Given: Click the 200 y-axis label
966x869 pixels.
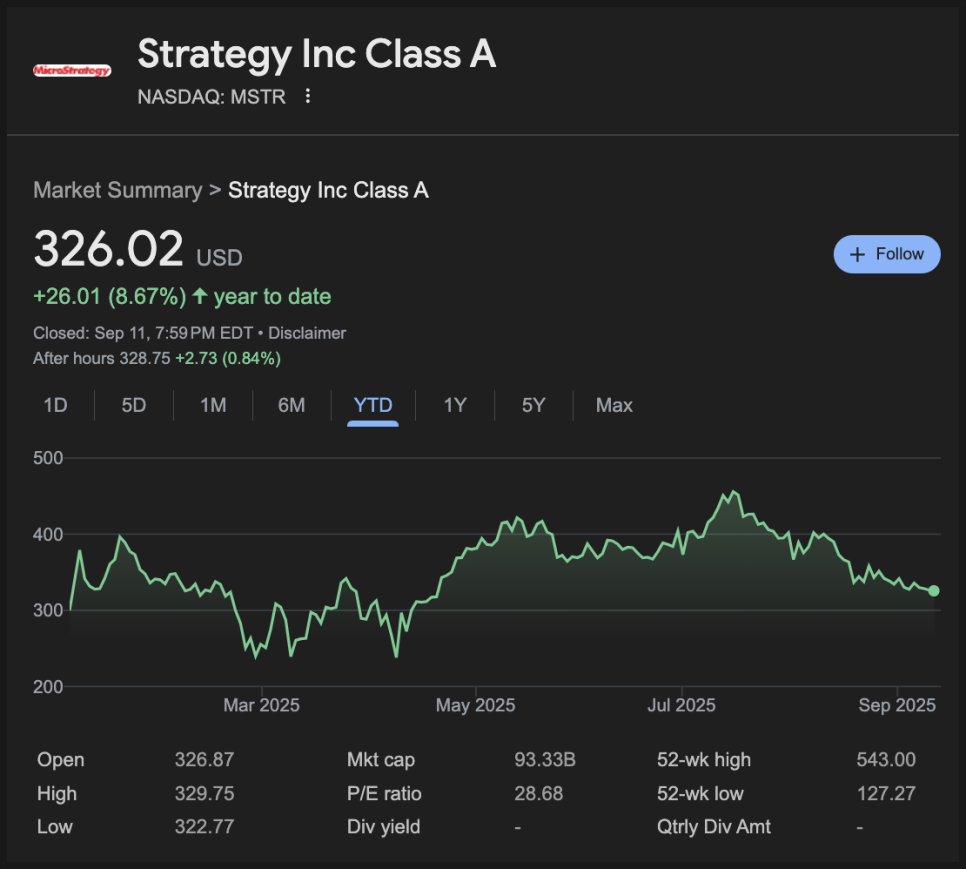Looking at the screenshot, I should point(48,687).
